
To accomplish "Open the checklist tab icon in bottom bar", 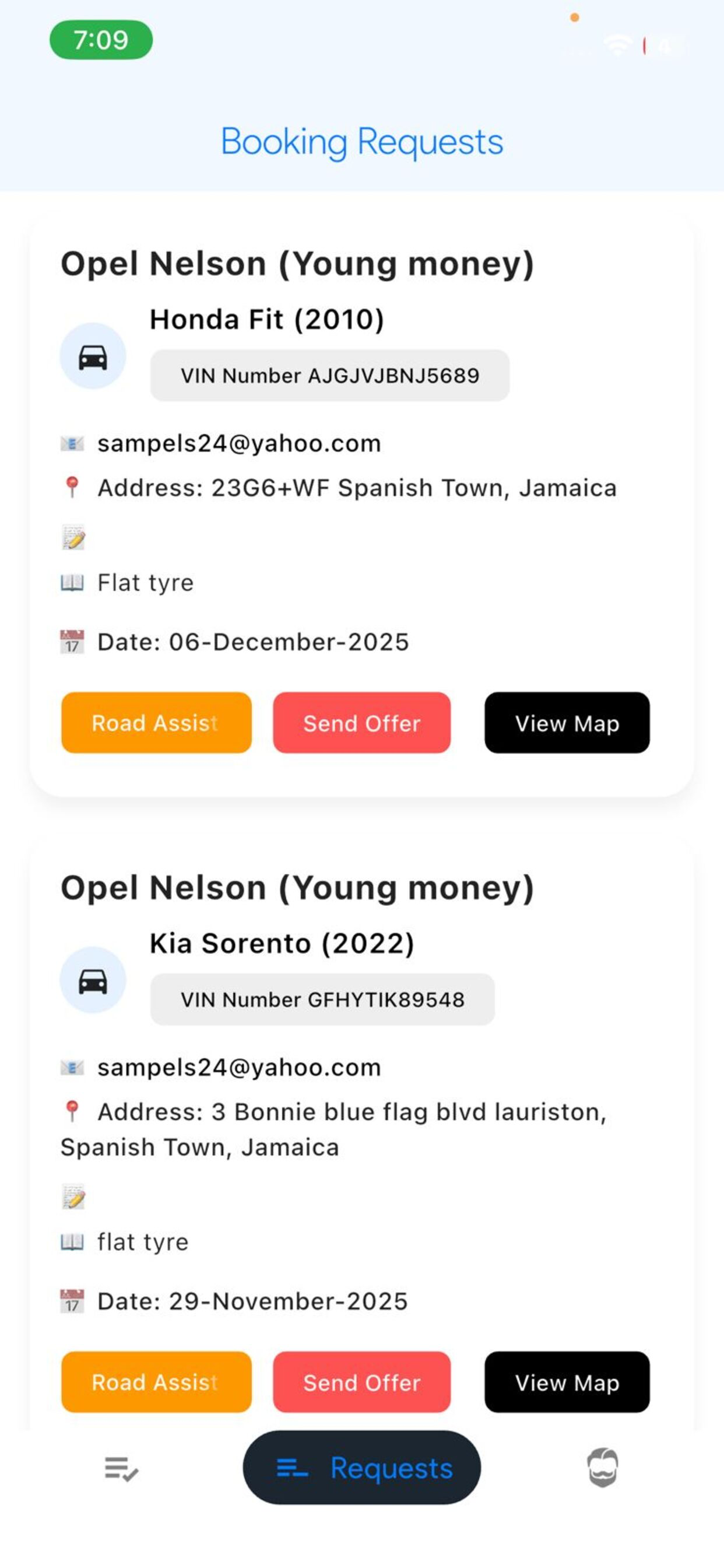I will (x=121, y=1469).
